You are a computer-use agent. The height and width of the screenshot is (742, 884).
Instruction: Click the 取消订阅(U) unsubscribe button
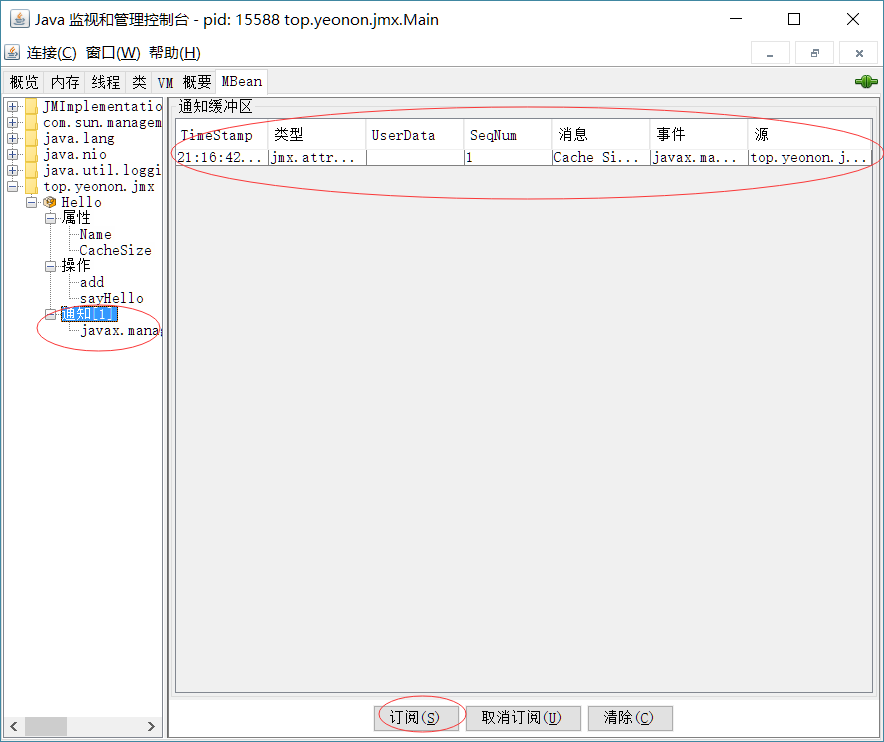point(523,718)
